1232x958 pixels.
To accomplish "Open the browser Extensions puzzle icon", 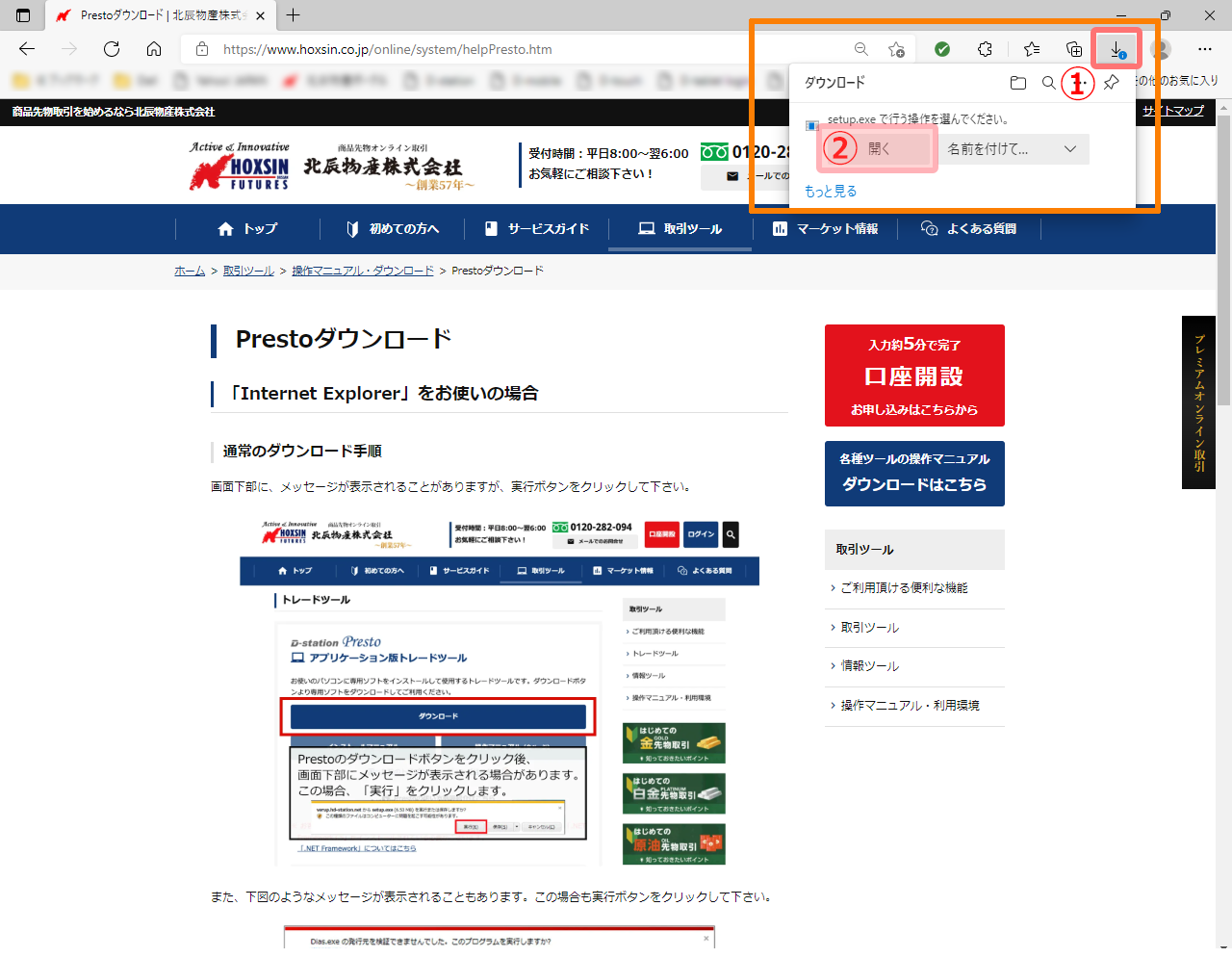I will click(985, 49).
